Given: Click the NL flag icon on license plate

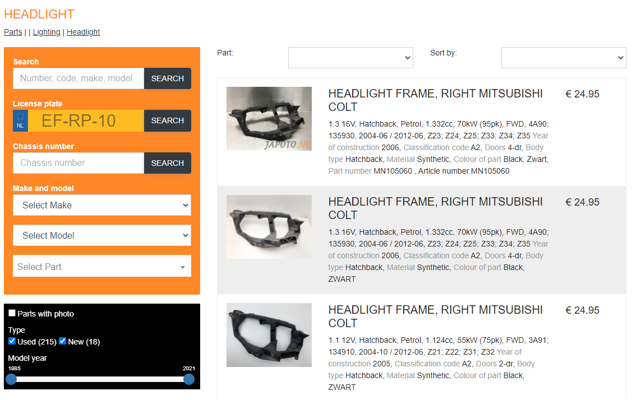Looking at the screenshot, I should (x=20, y=121).
